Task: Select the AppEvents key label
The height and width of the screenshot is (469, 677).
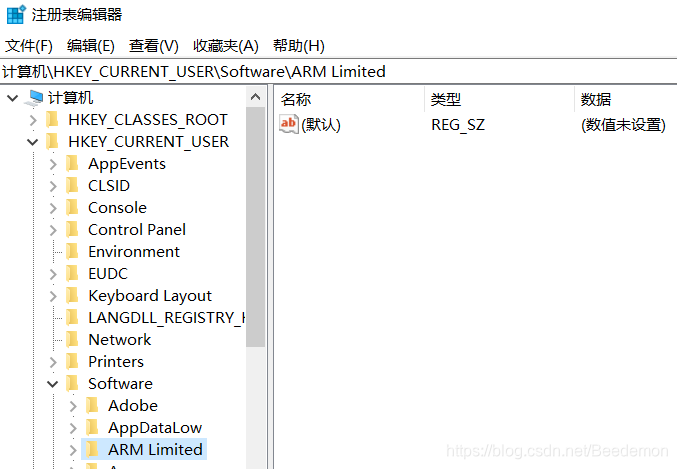Action: 127,165
